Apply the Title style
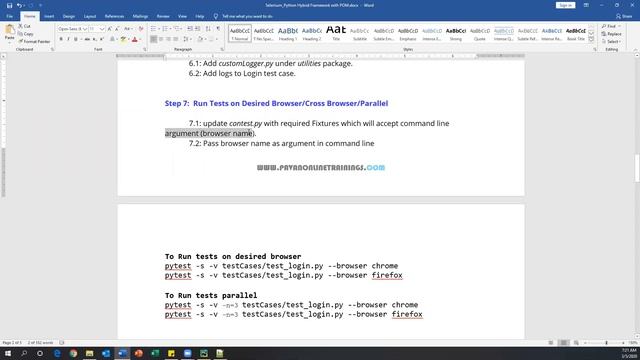This screenshot has width=640, height=360. [x=336, y=33]
